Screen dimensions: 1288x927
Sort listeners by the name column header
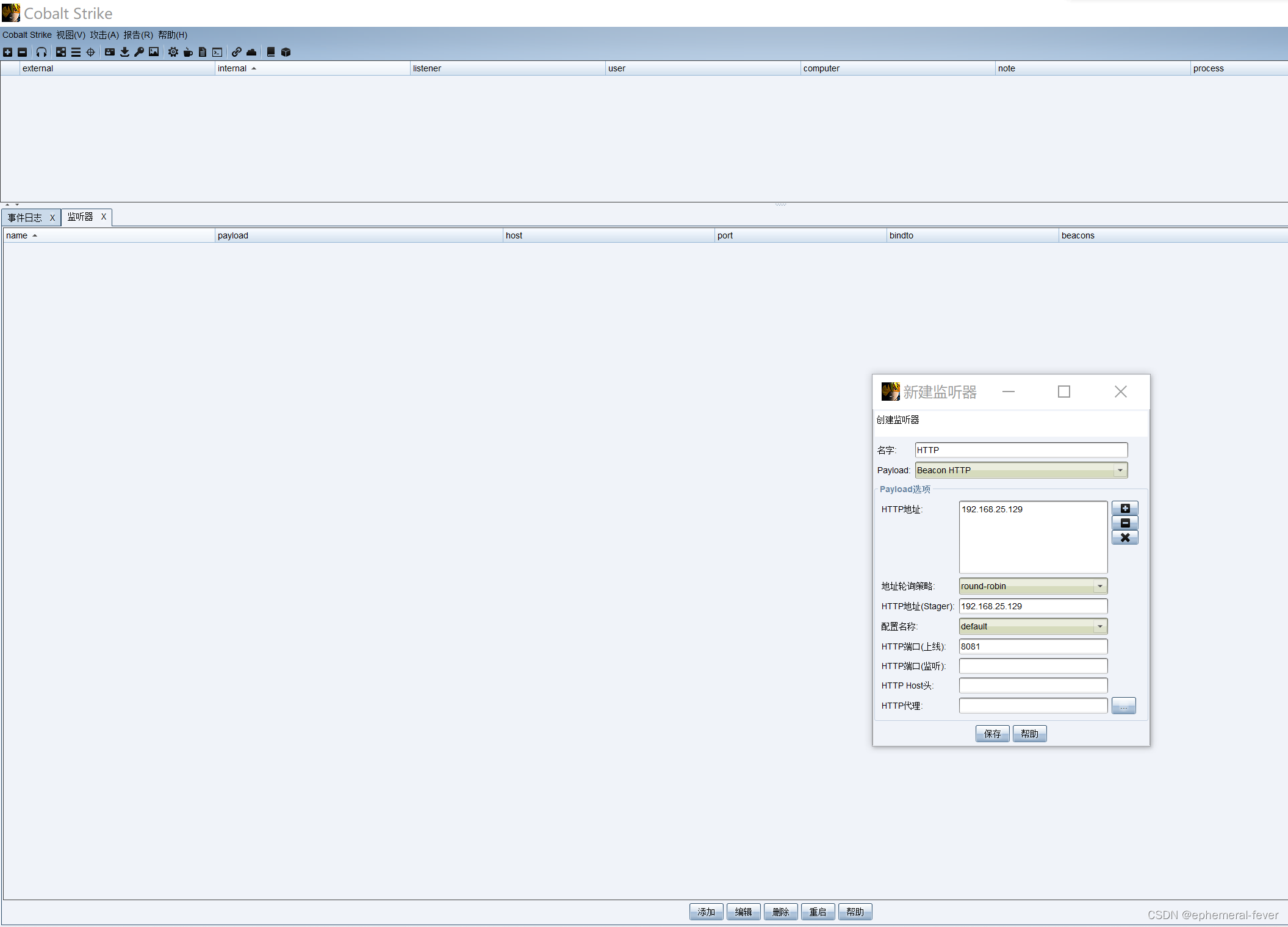coord(109,235)
